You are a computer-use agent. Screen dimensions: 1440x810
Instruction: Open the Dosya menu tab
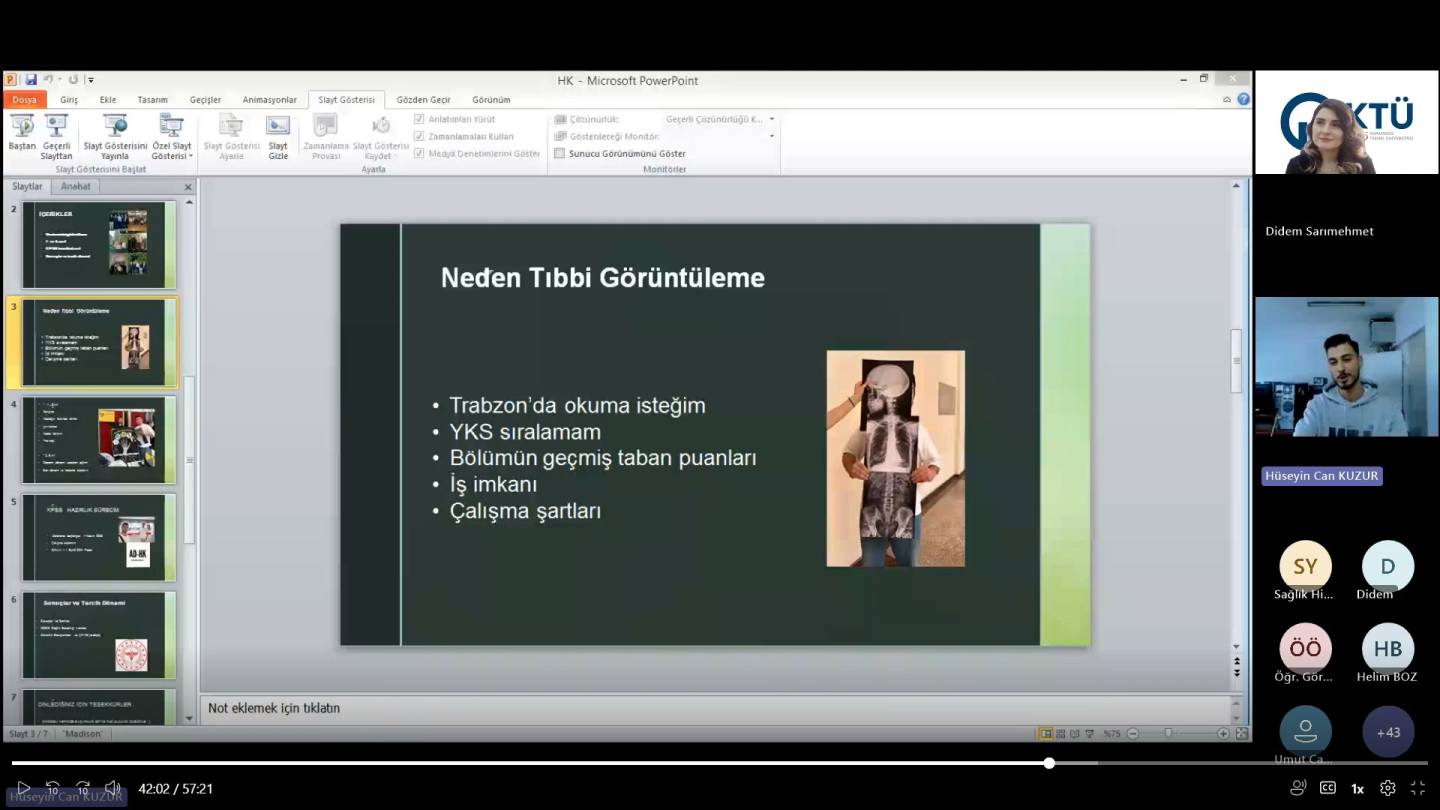pos(24,100)
